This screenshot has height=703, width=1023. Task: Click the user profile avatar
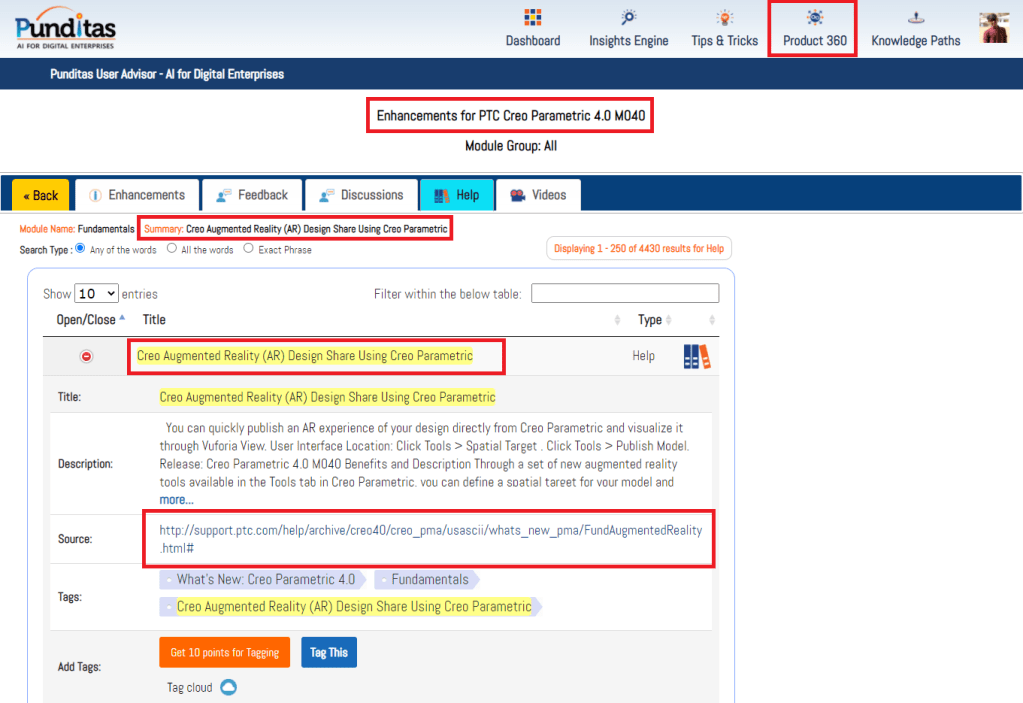pyautogui.click(x=993, y=28)
